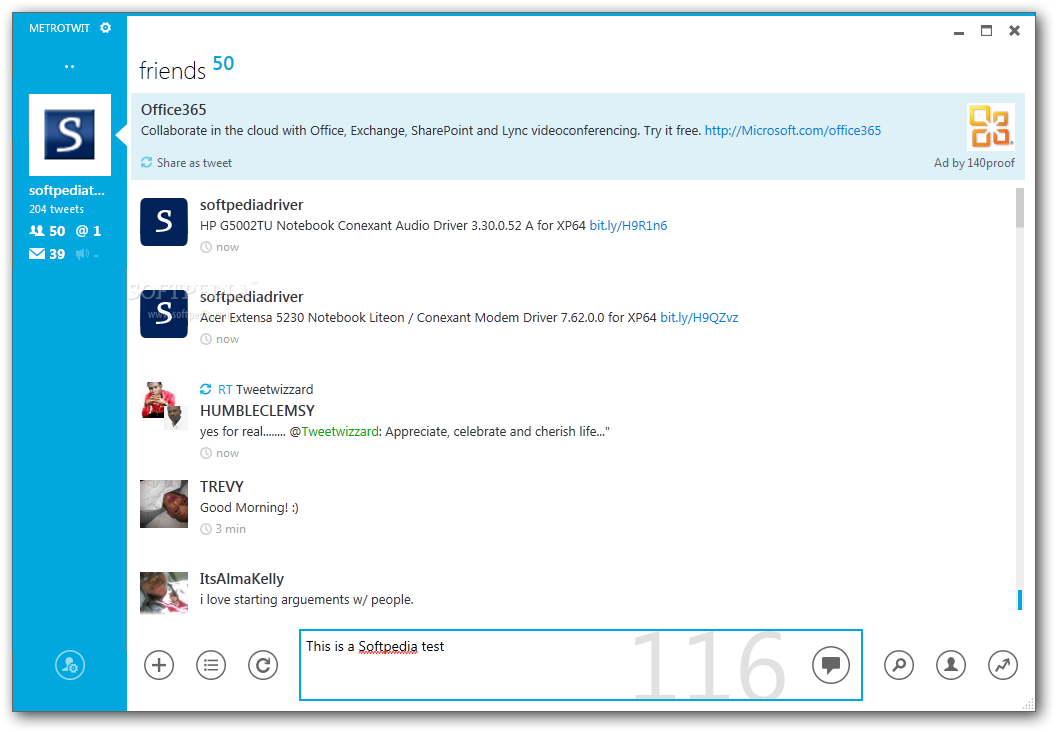The width and height of the screenshot is (1056, 732).
Task: Click avatar of Acer Extensa tweet
Action: pos(164,314)
